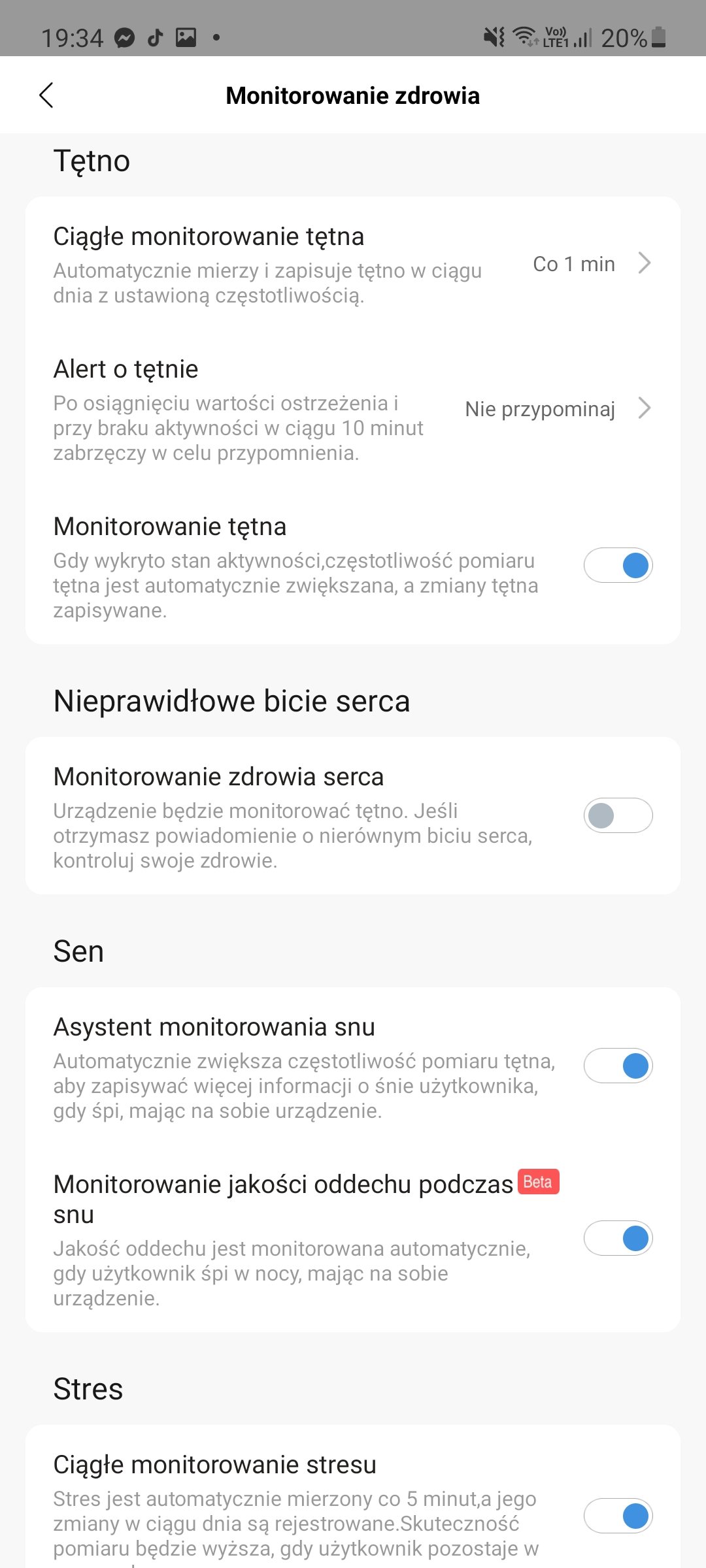Tap the back arrow icon

click(x=46, y=95)
